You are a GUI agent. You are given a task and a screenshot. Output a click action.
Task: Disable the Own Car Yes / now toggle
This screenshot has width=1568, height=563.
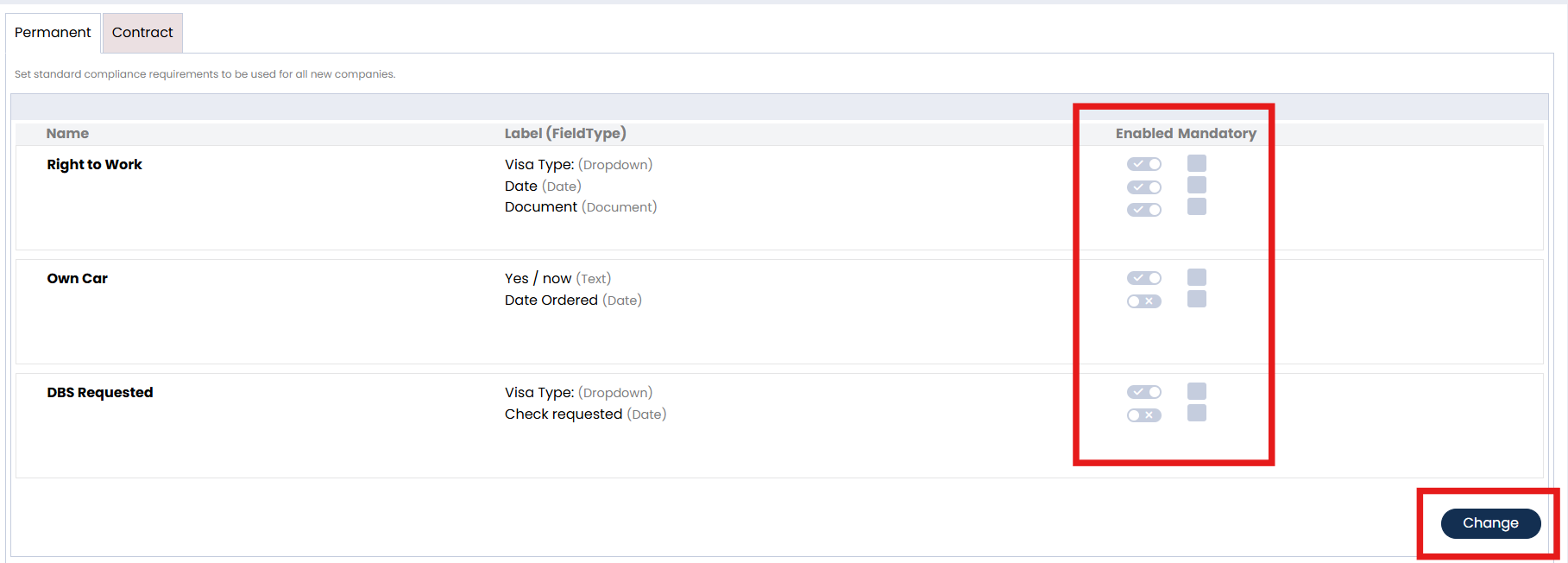point(1144,278)
